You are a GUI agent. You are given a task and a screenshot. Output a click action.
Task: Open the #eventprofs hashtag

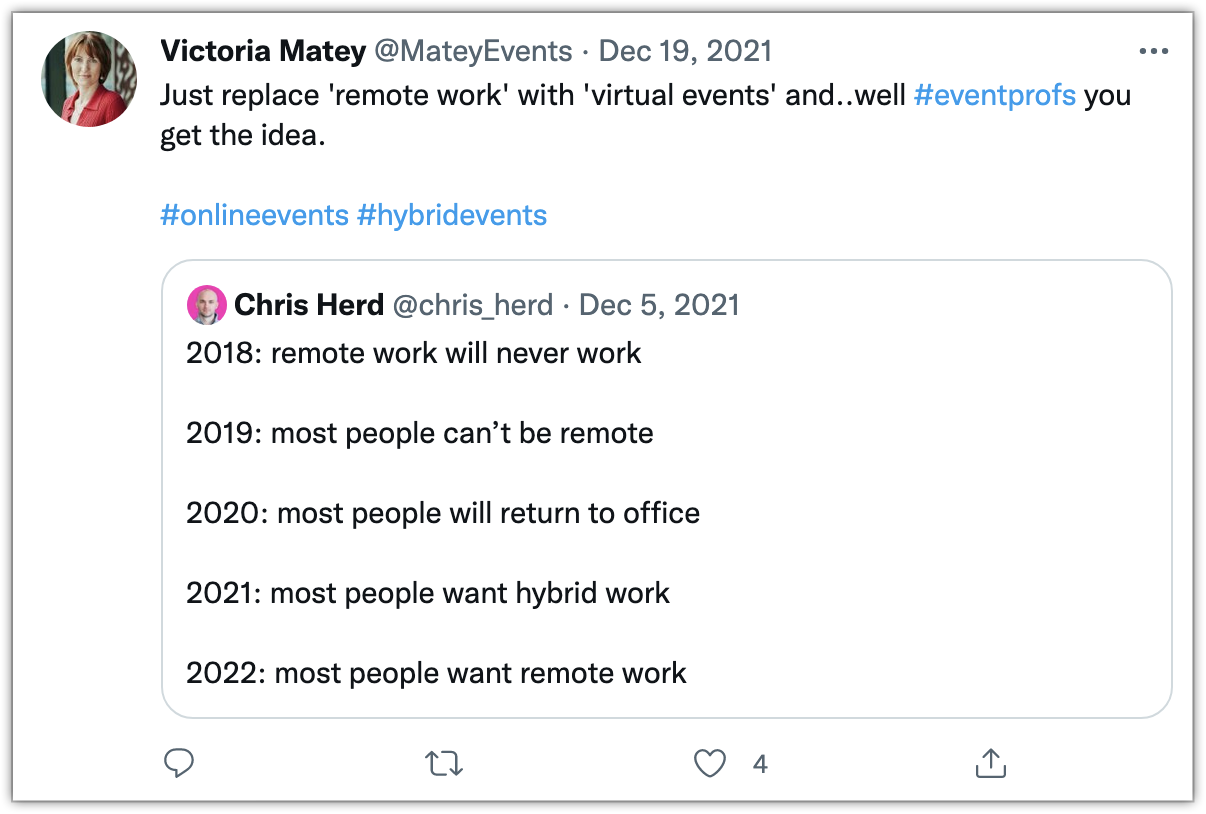[995, 96]
